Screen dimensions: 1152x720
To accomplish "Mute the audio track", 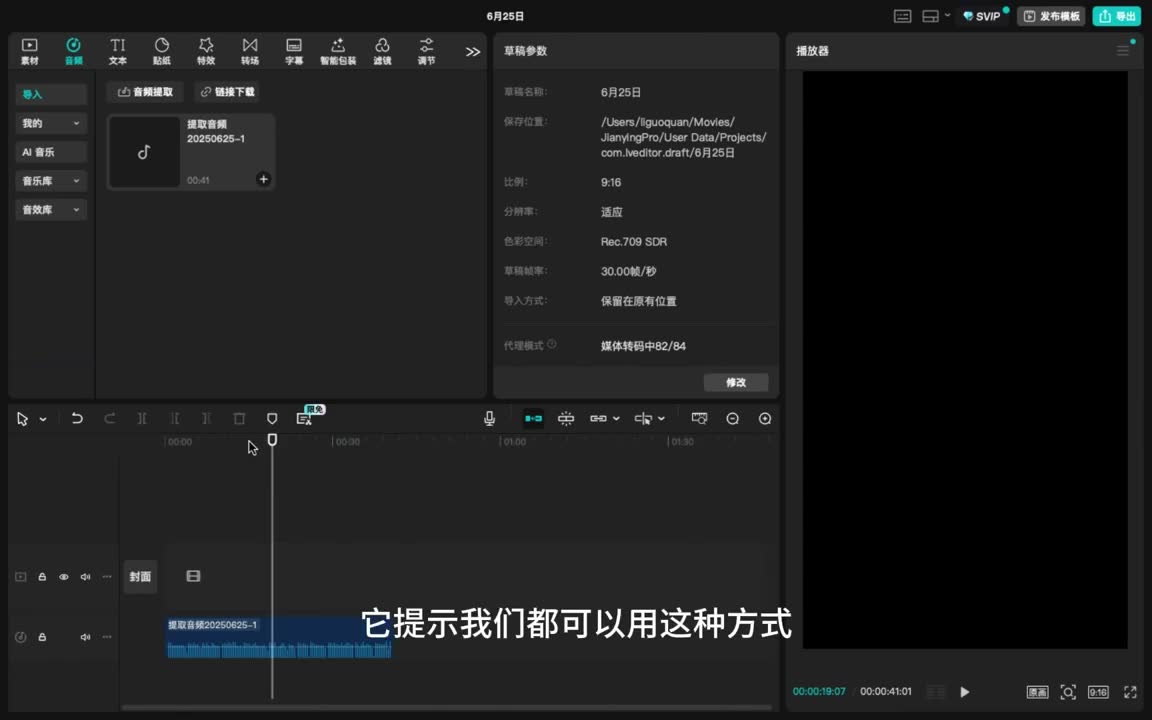I will point(85,637).
